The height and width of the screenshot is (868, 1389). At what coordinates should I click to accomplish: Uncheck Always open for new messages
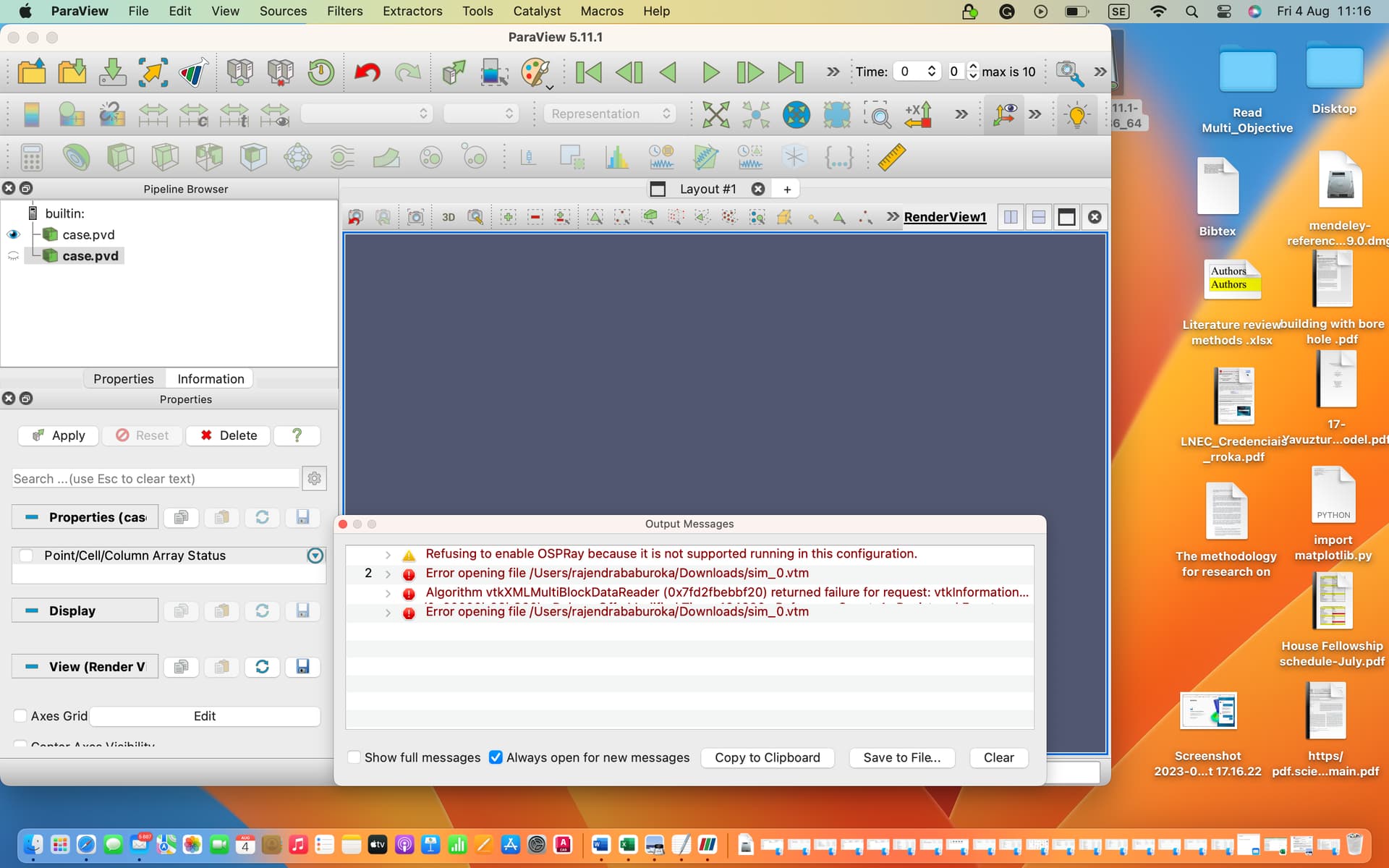click(x=496, y=757)
